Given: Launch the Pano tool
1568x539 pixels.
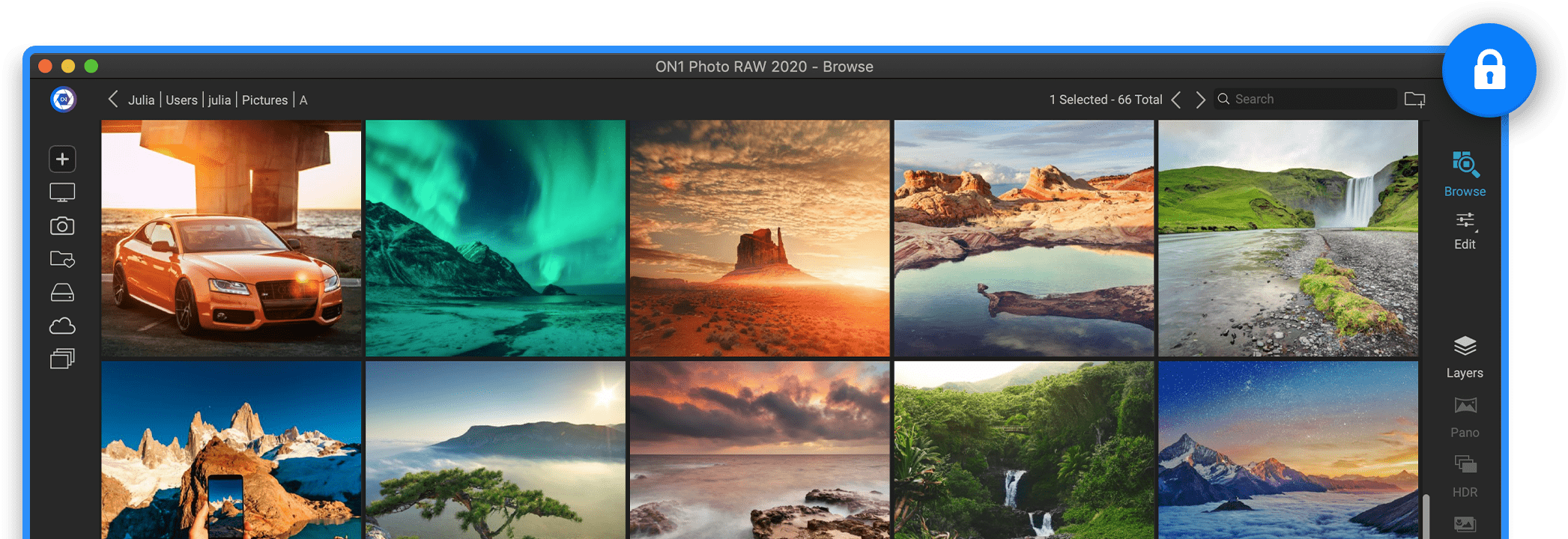Looking at the screenshot, I should (x=1465, y=417).
